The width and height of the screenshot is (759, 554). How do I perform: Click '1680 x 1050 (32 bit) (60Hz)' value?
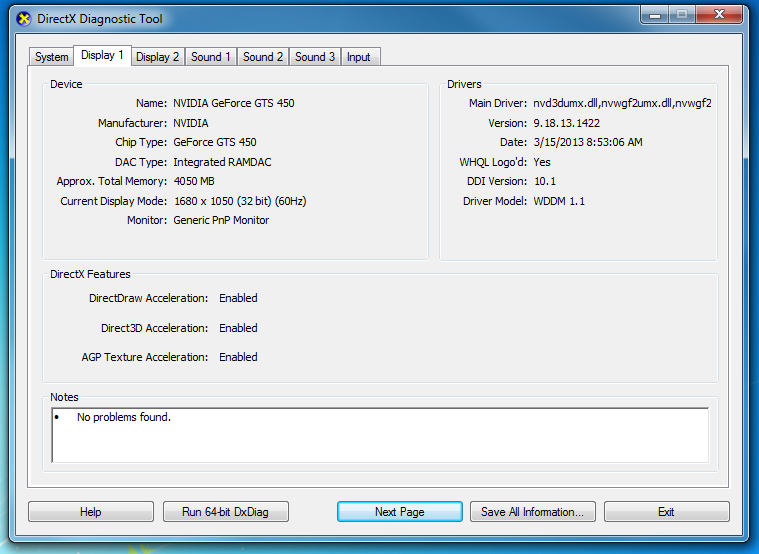click(x=240, y=201)
